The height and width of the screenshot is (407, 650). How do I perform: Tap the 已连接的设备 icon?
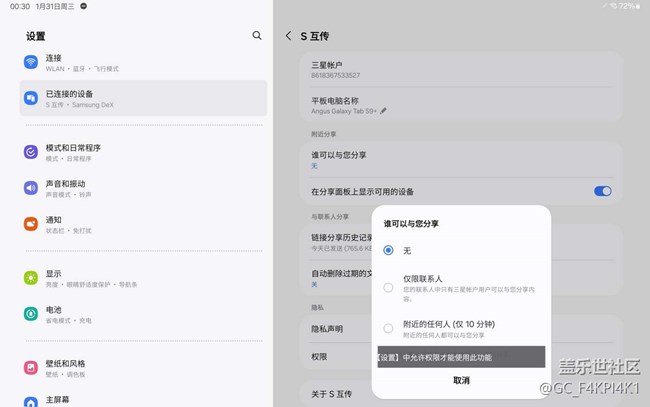tap(31, 98)
